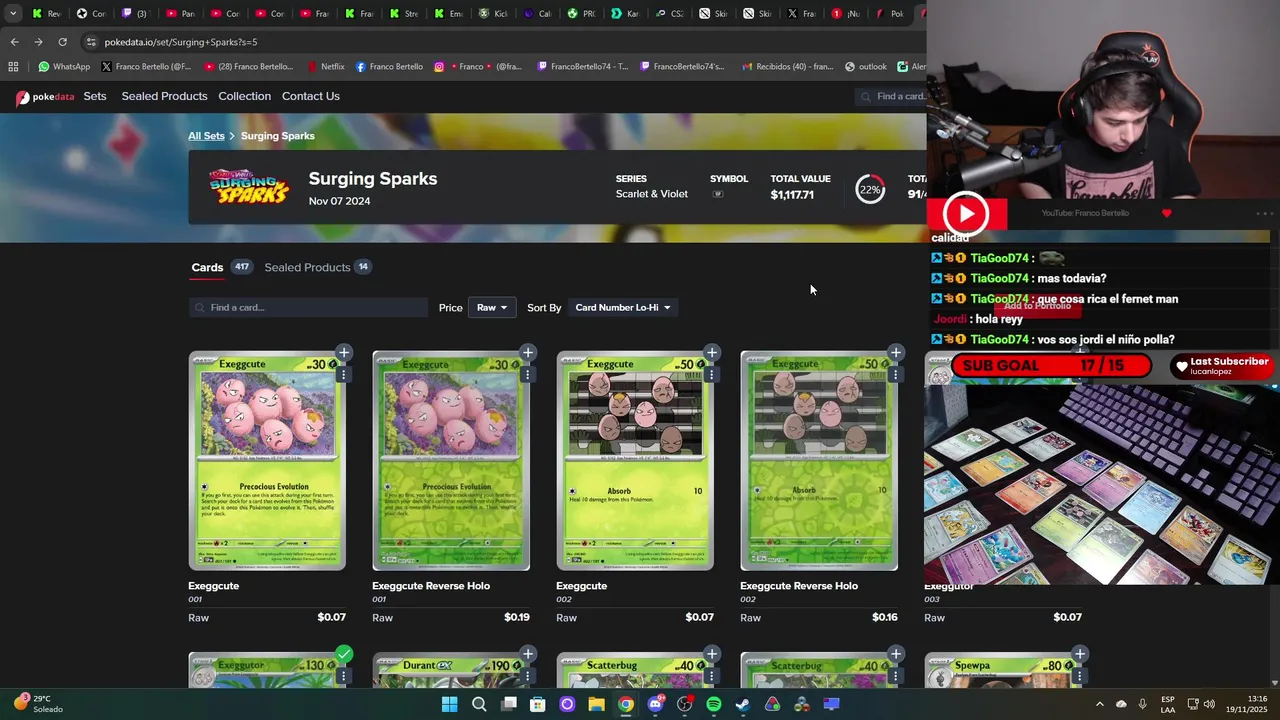Open the Price Raw dropdown
Image resolution: width=1280 pixels, height=720 pixels.
tap(491, 308)
